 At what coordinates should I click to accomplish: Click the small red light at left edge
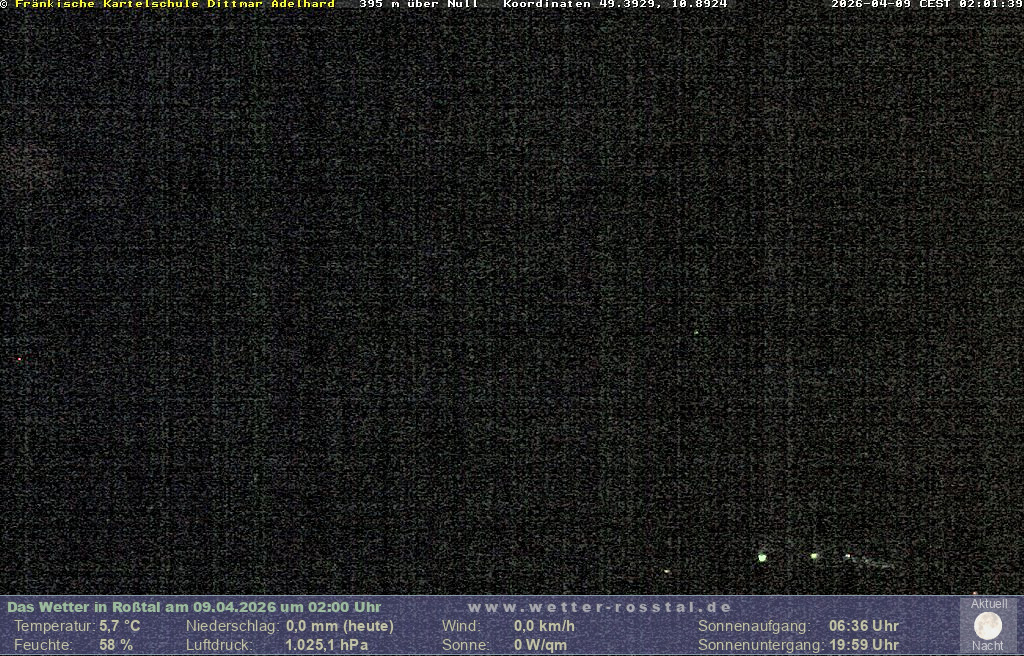click(19, 359)
